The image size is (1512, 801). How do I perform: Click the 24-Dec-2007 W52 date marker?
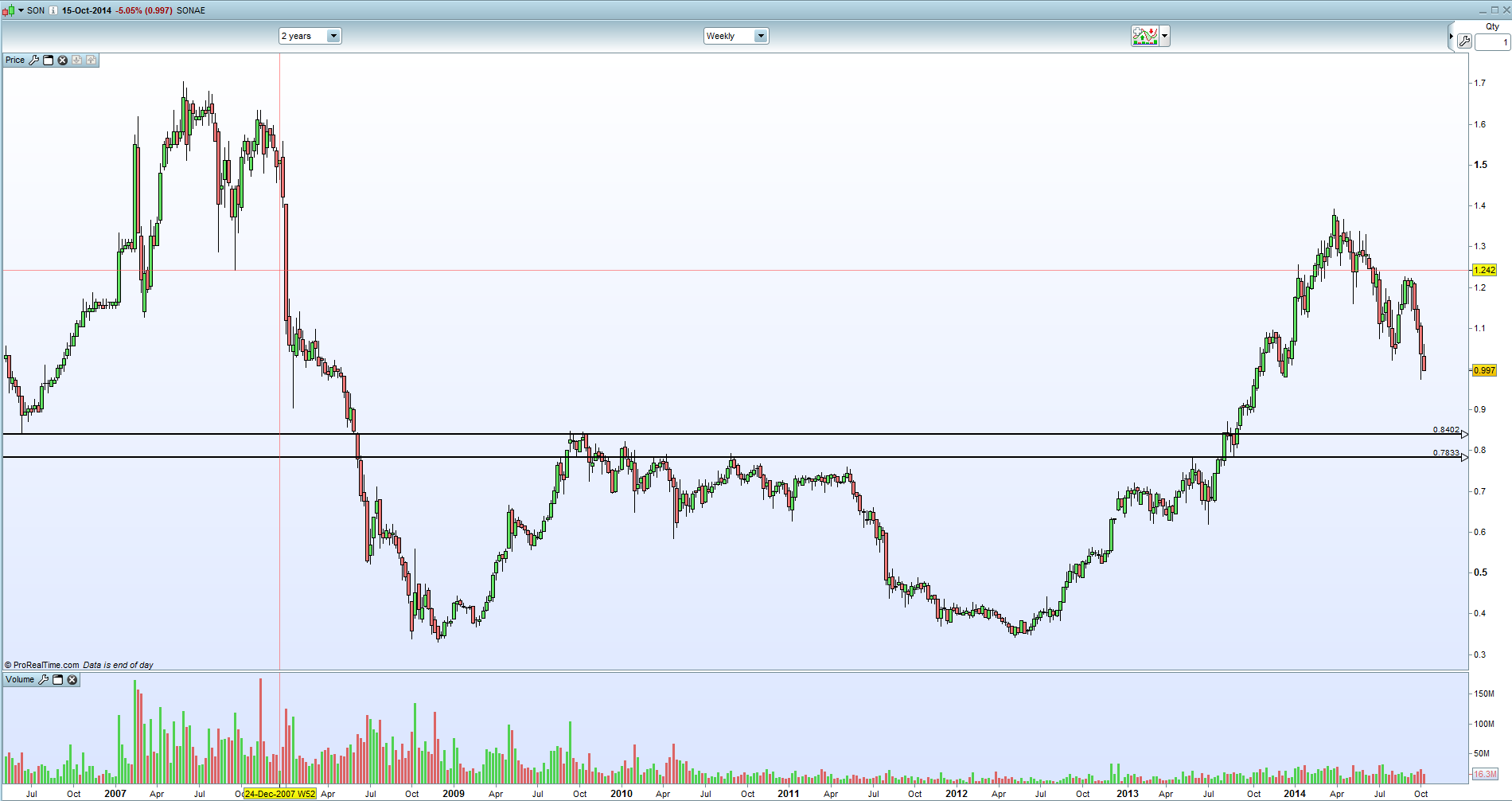point(280,794)
